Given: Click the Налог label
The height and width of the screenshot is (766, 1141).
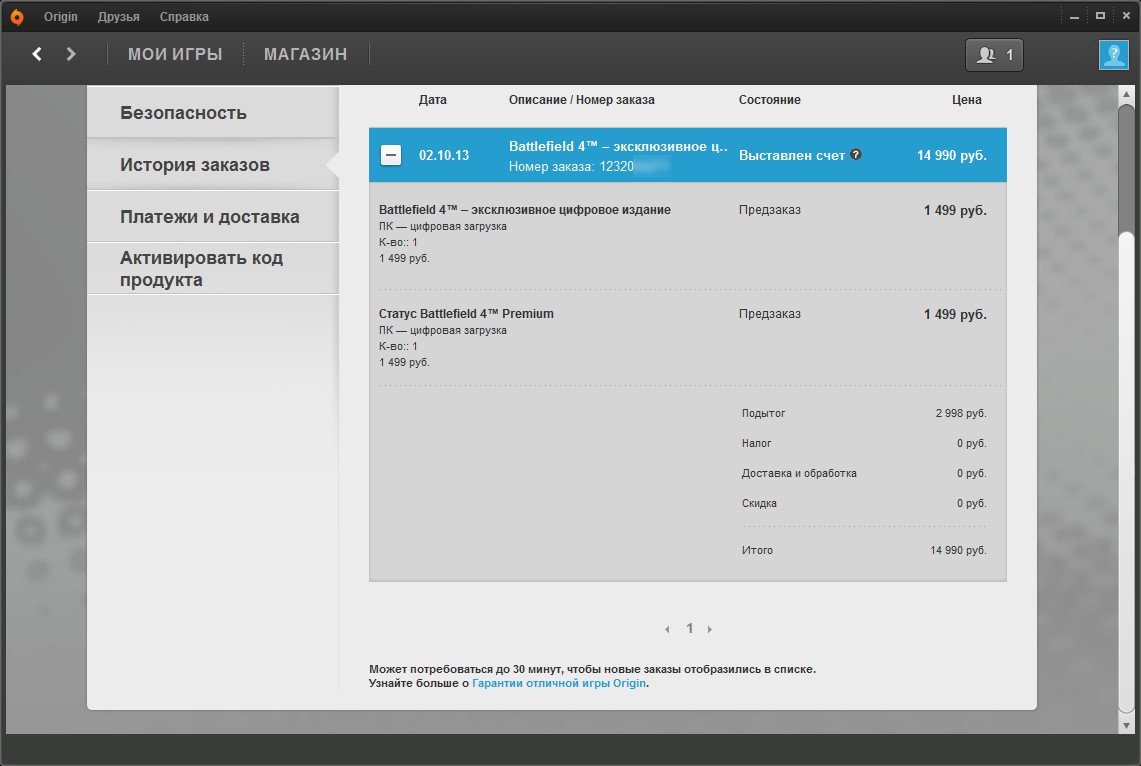Looking at the screenshot, I should coord(756,443).
